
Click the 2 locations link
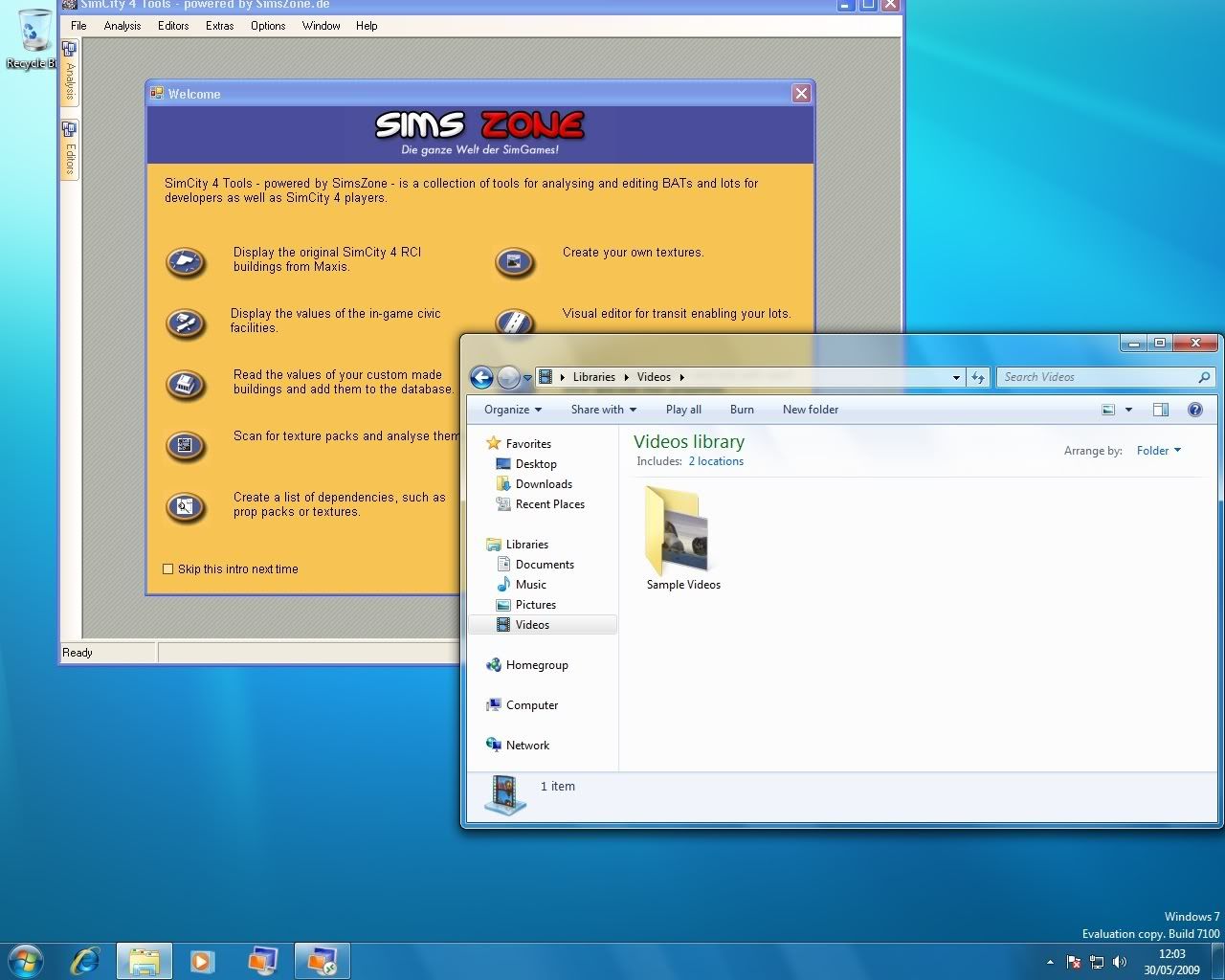(x=716, y=461)
